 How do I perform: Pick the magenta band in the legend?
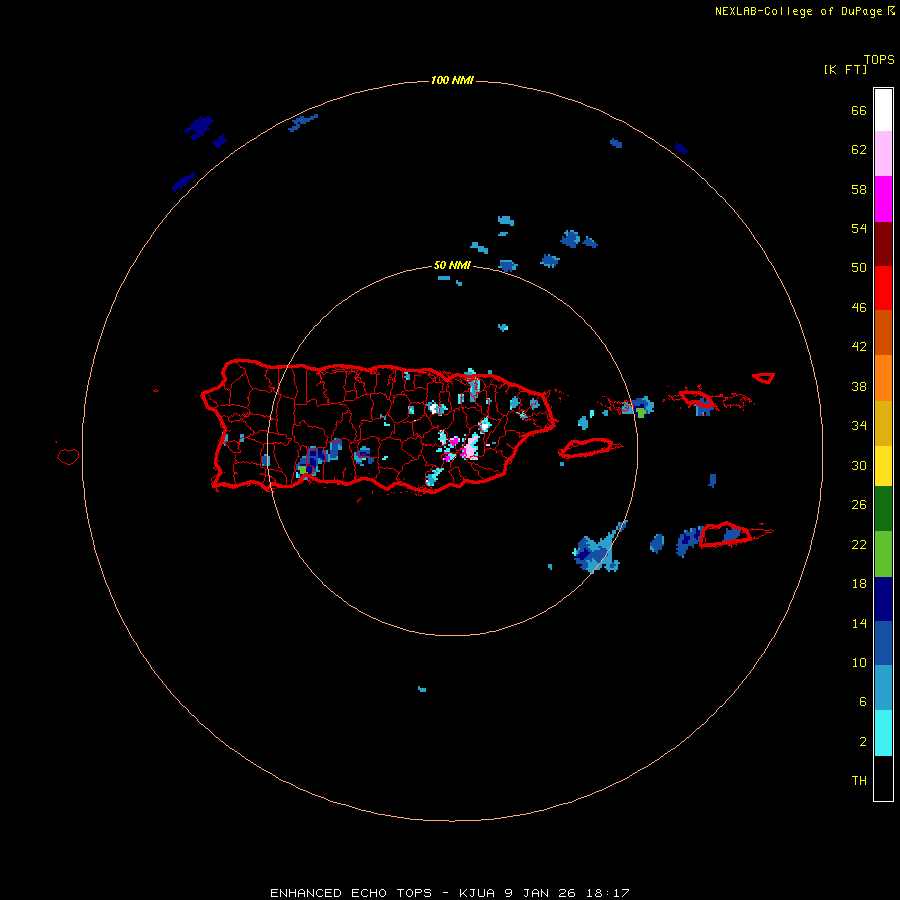(883, 199)
